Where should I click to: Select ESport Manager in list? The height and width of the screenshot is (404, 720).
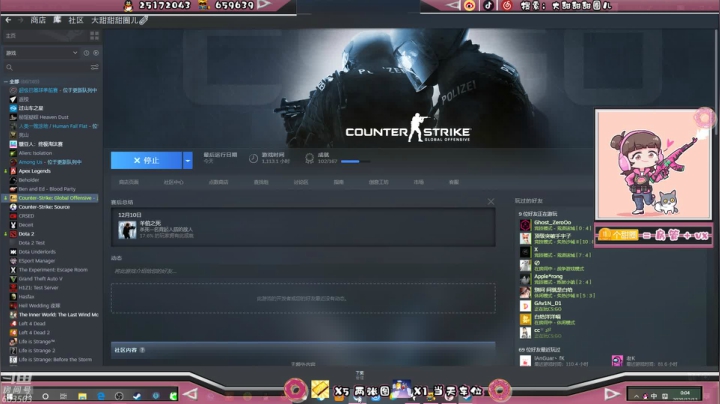37,261
